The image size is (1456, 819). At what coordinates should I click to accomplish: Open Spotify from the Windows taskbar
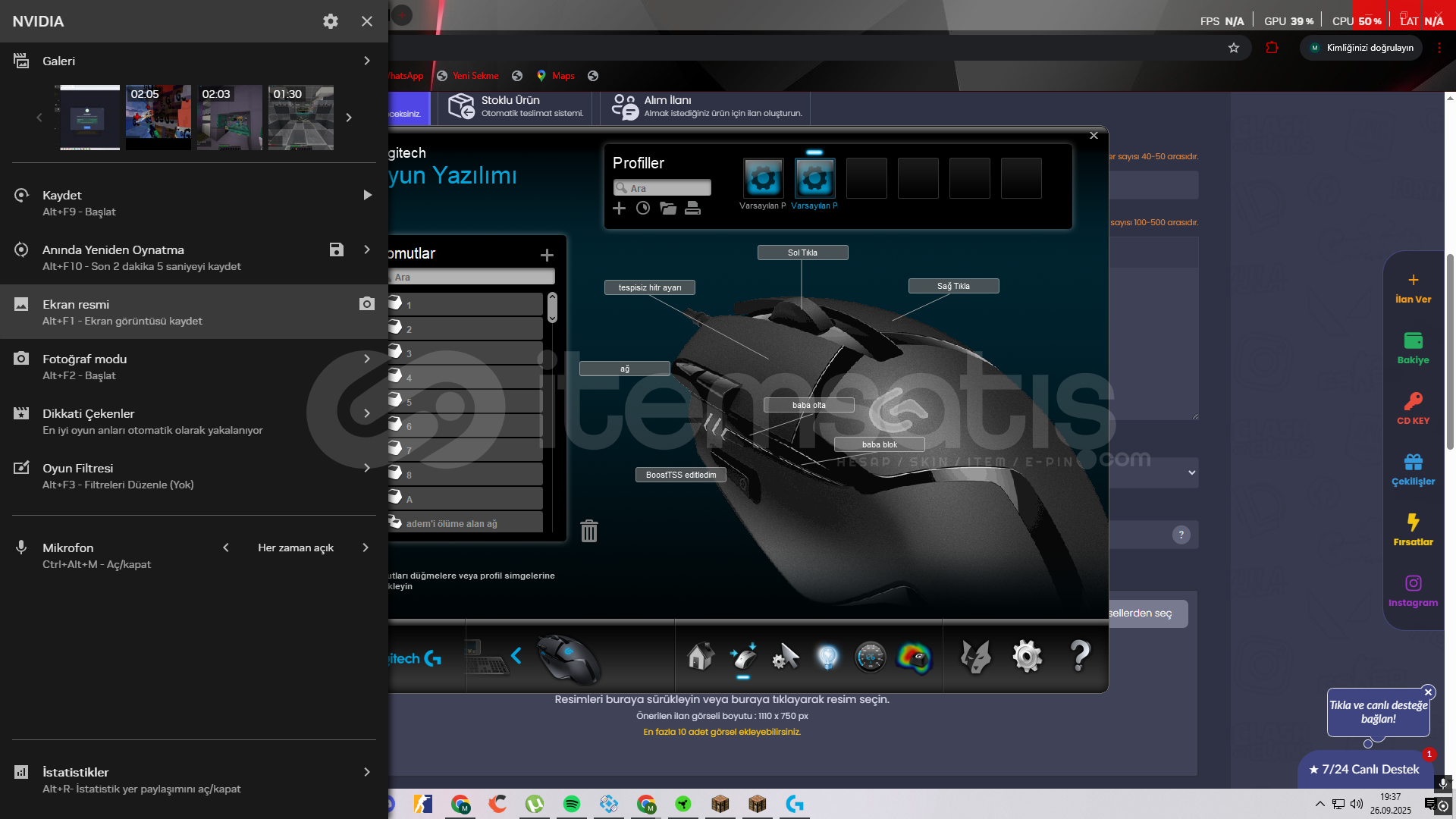tap(572, 804)
